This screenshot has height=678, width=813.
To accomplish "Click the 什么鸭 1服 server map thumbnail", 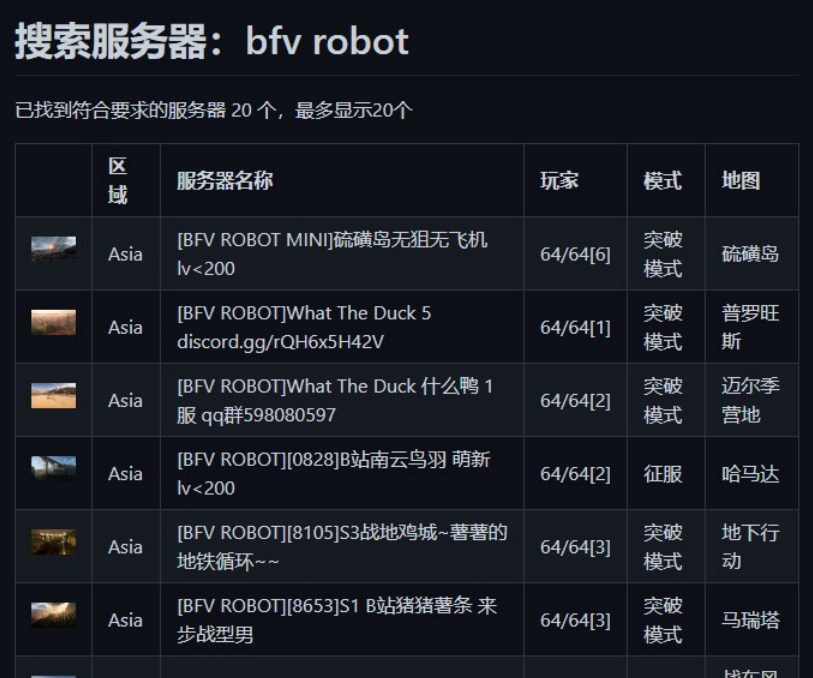I will tap(53, 396).
